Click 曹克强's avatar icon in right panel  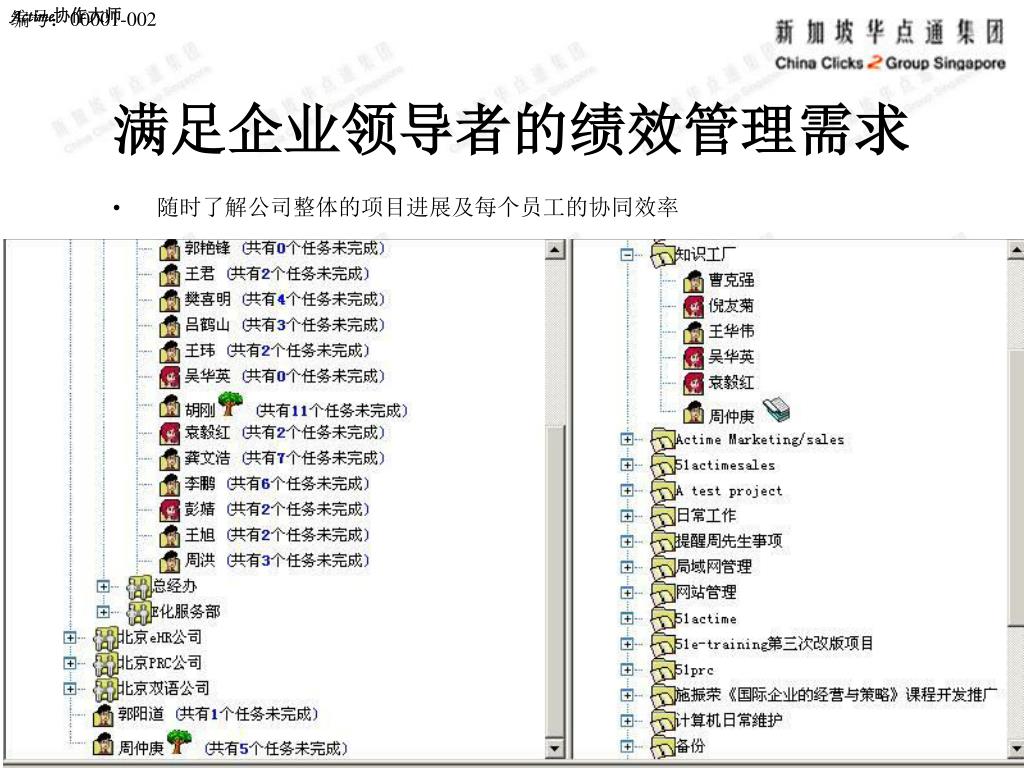693,281
